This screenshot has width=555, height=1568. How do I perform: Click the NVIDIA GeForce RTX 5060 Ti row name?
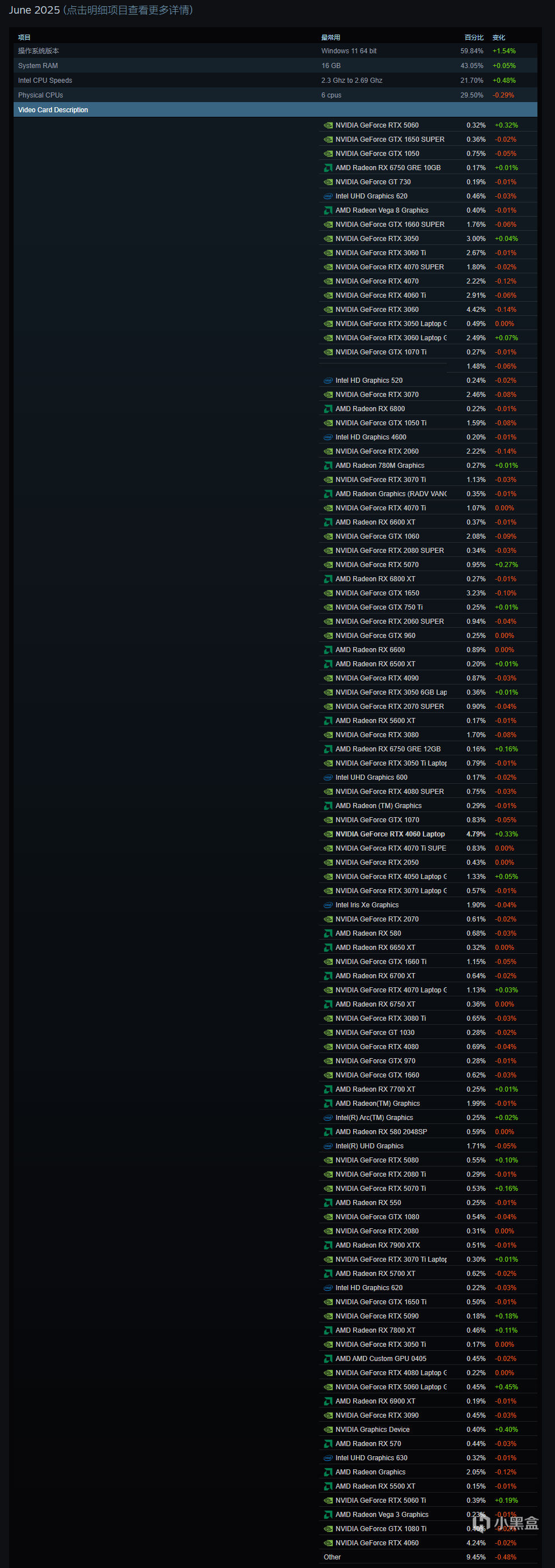(x=380, y=1501)
